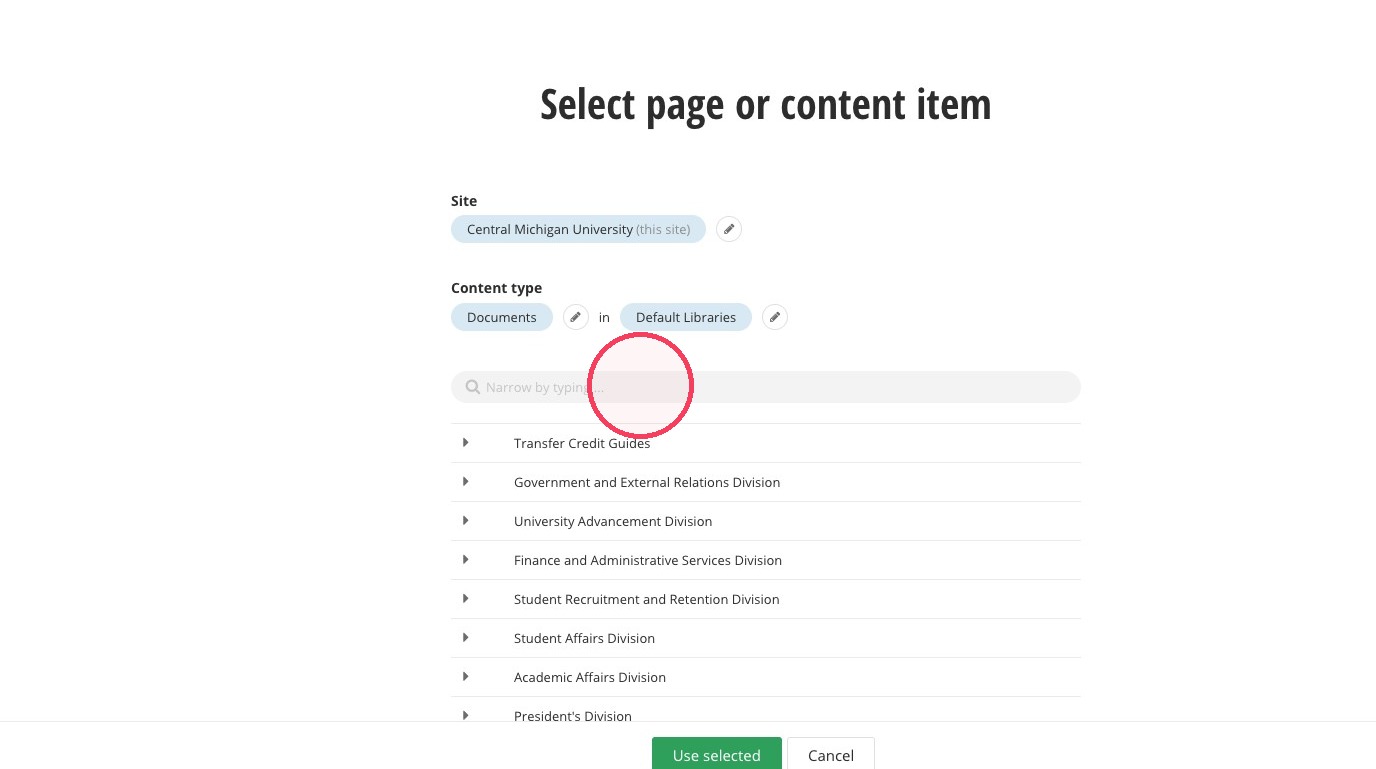
Task: Expand Government and External Relations Division
Action: click(x=465, y=481)
